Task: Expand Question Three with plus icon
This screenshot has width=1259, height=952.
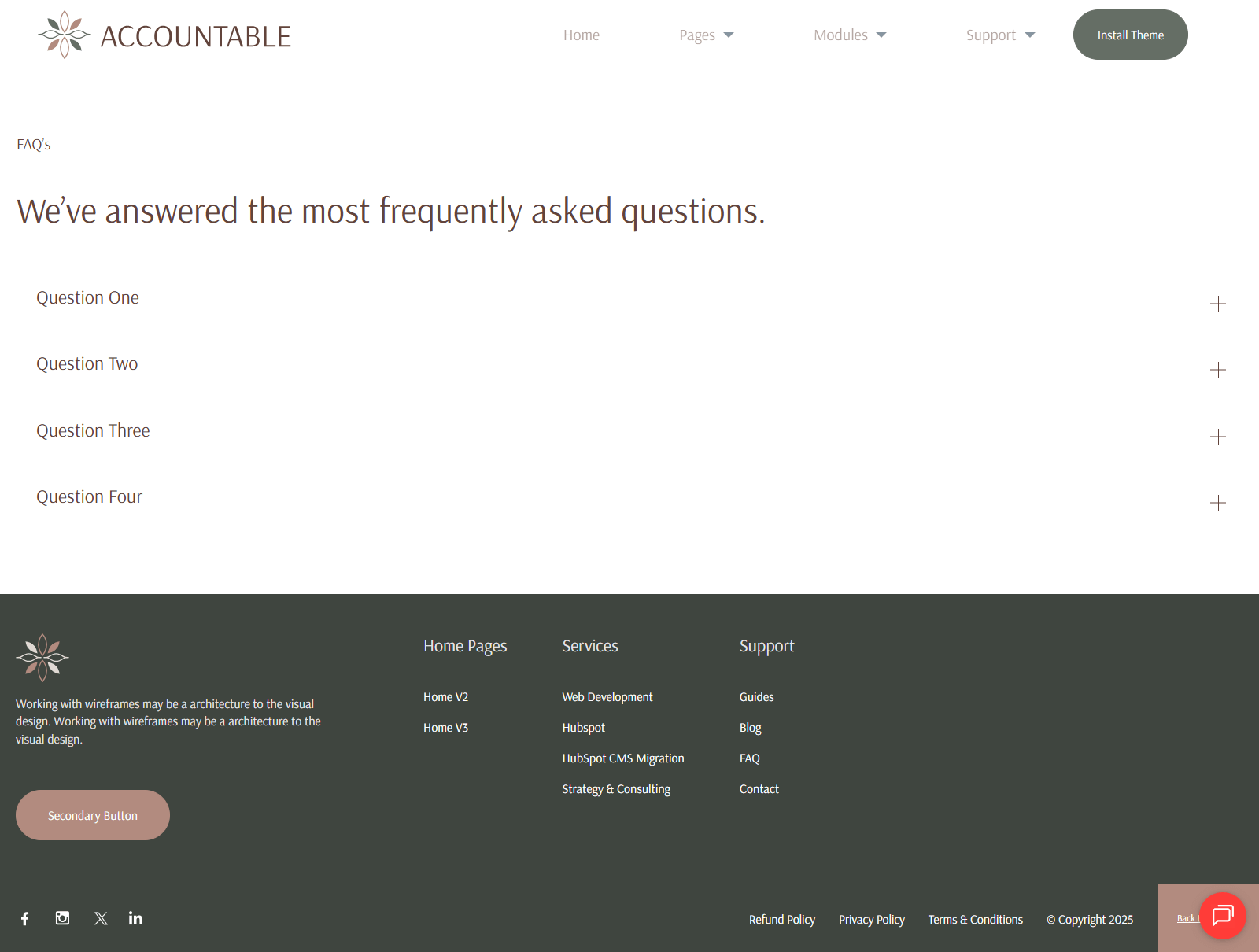Action: click(x=1217, y=437)
